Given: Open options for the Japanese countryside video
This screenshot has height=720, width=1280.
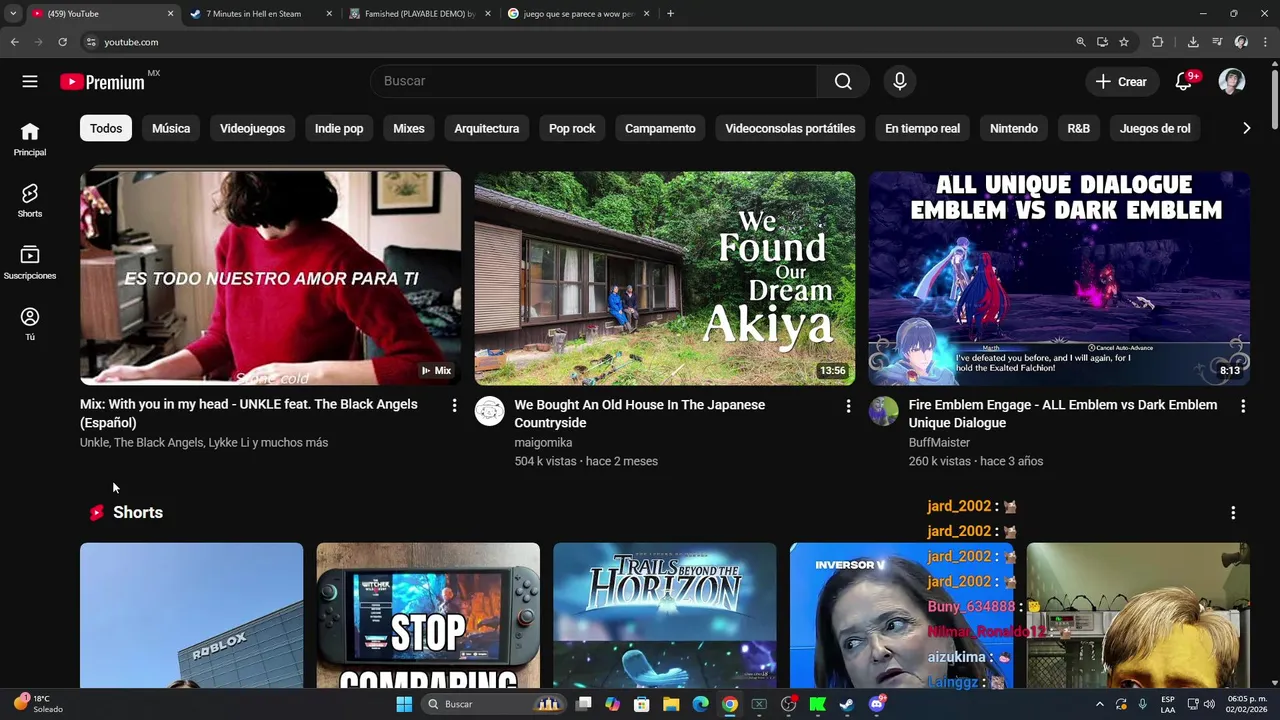Looking at the screenshot, I should (848, 406).
